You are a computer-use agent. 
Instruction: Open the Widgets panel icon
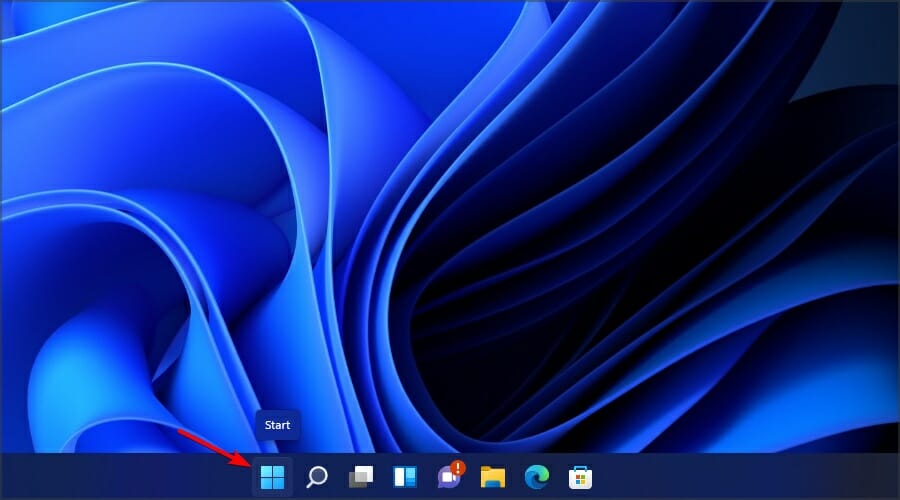[x=405, y=476]
